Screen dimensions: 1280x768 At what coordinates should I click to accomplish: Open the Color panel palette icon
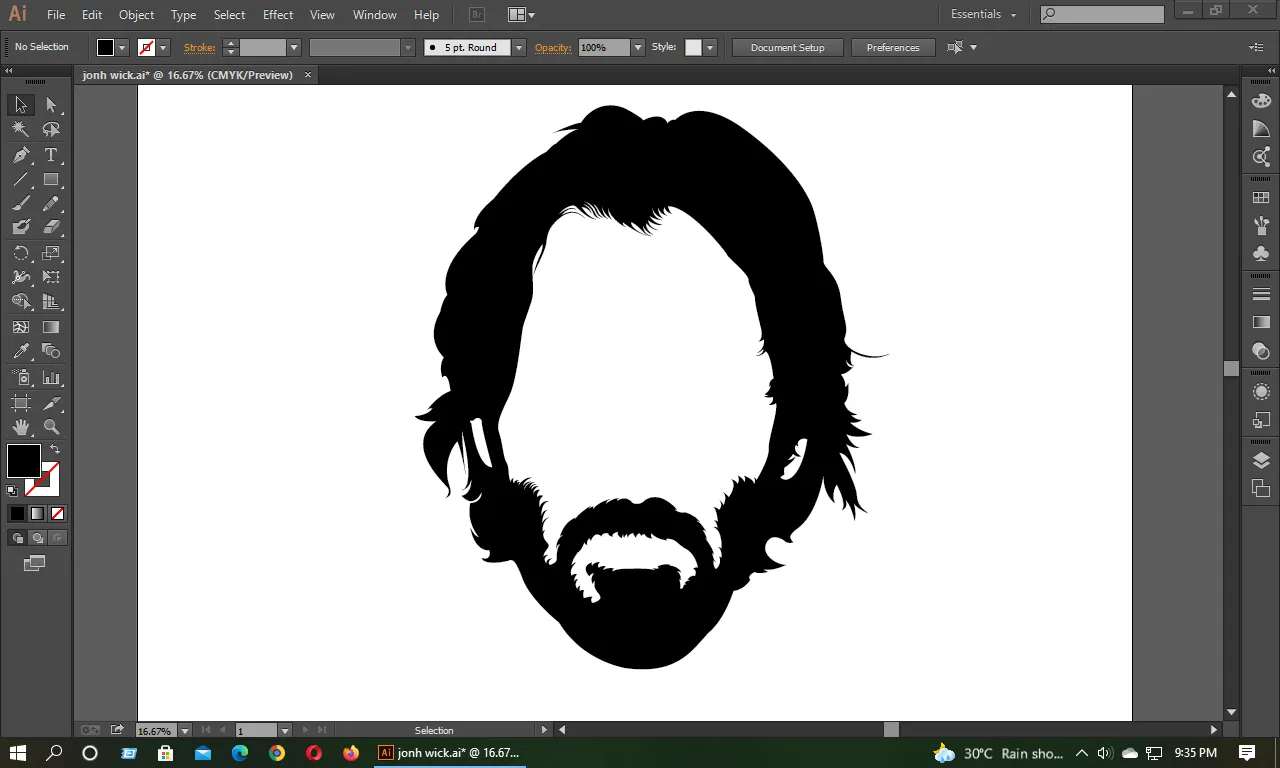click(x=1261, y=101)
